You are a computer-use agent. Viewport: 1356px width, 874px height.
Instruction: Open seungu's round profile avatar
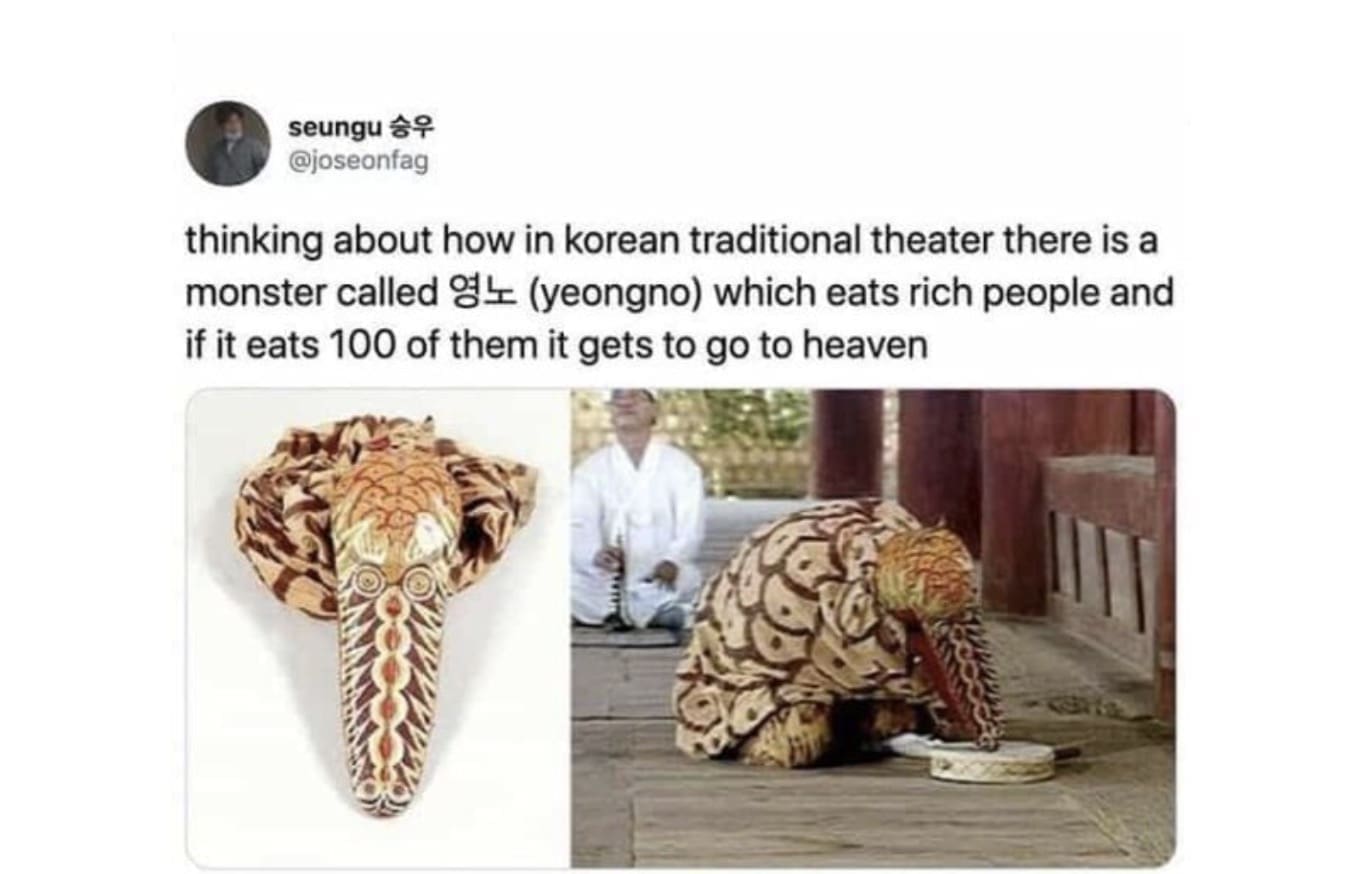point(228,143)
